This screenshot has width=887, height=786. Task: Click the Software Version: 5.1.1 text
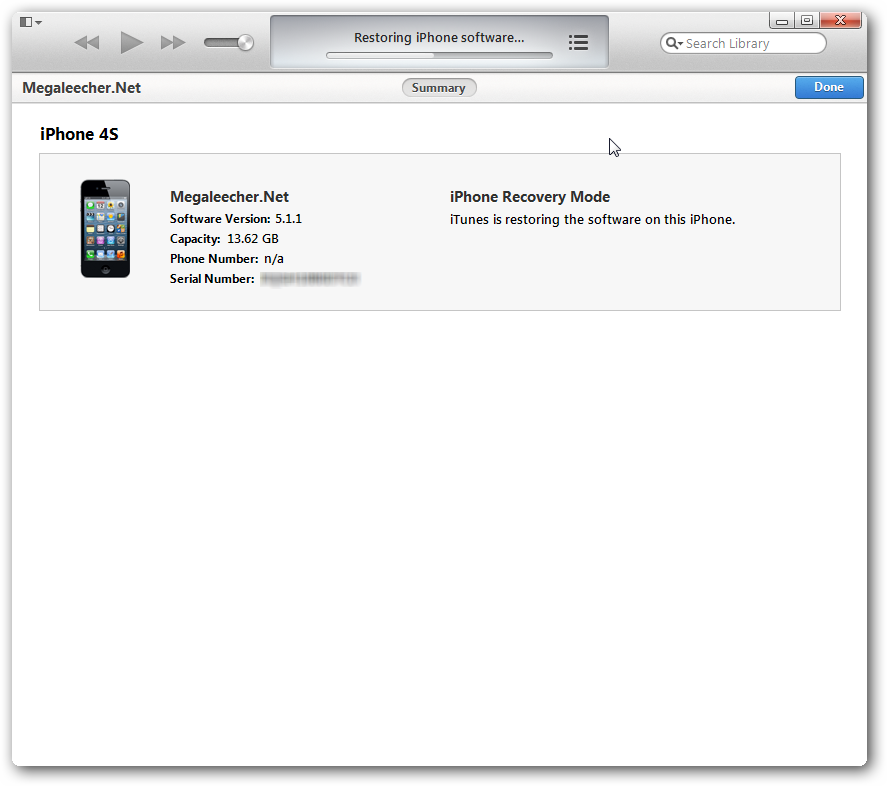[x=236, y=219]
